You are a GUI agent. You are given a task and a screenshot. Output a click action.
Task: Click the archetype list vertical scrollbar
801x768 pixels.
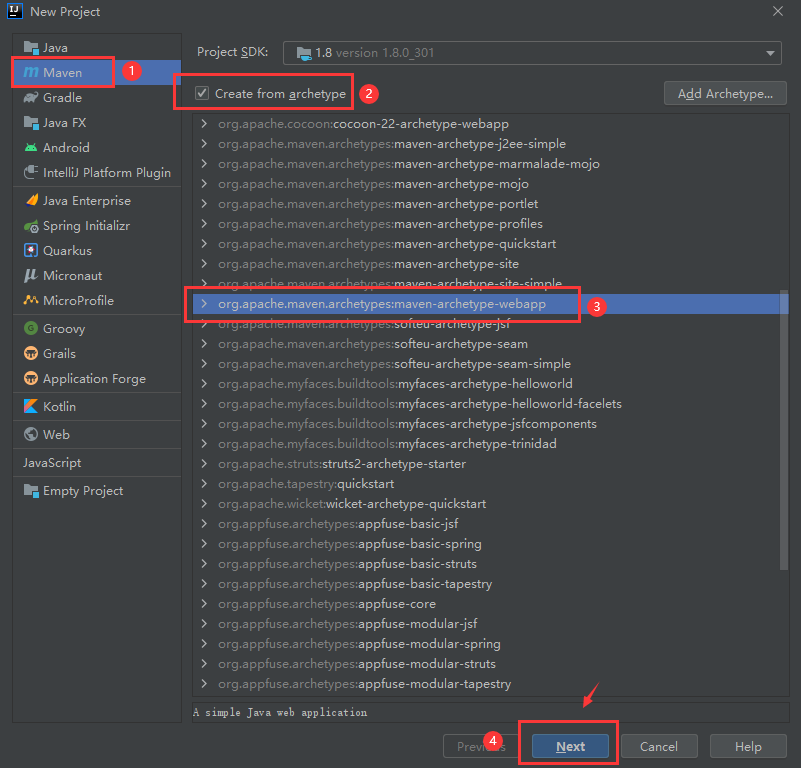784,430
